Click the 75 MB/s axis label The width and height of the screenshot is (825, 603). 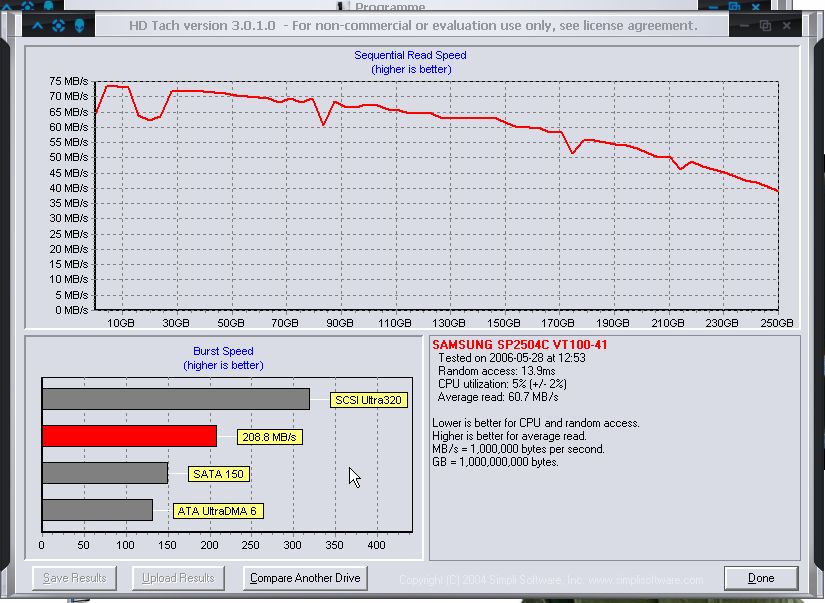click(x=69, y=81)
